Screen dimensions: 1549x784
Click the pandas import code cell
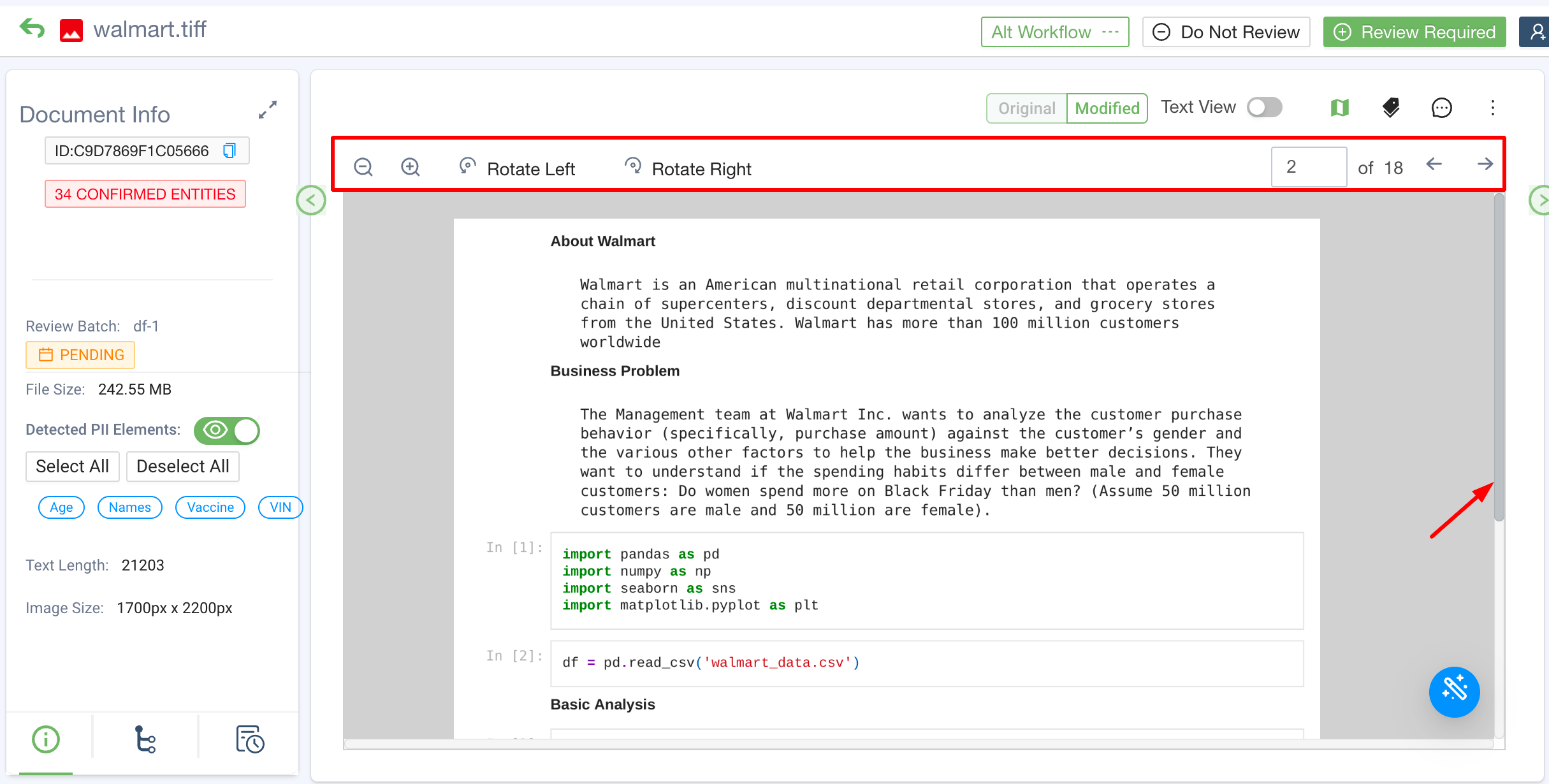tap(927, 581)
